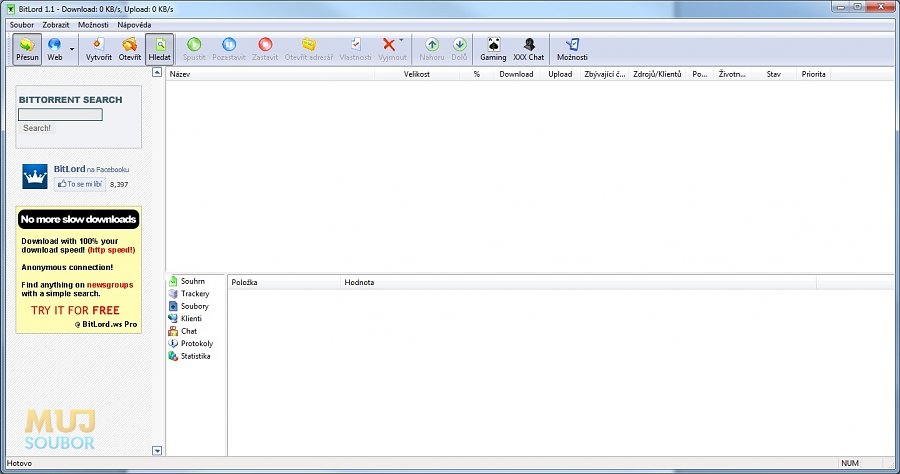Sort by the Stav column header
Image resolution: width=900 pixels, height=474 pixels.
(774, 74)
